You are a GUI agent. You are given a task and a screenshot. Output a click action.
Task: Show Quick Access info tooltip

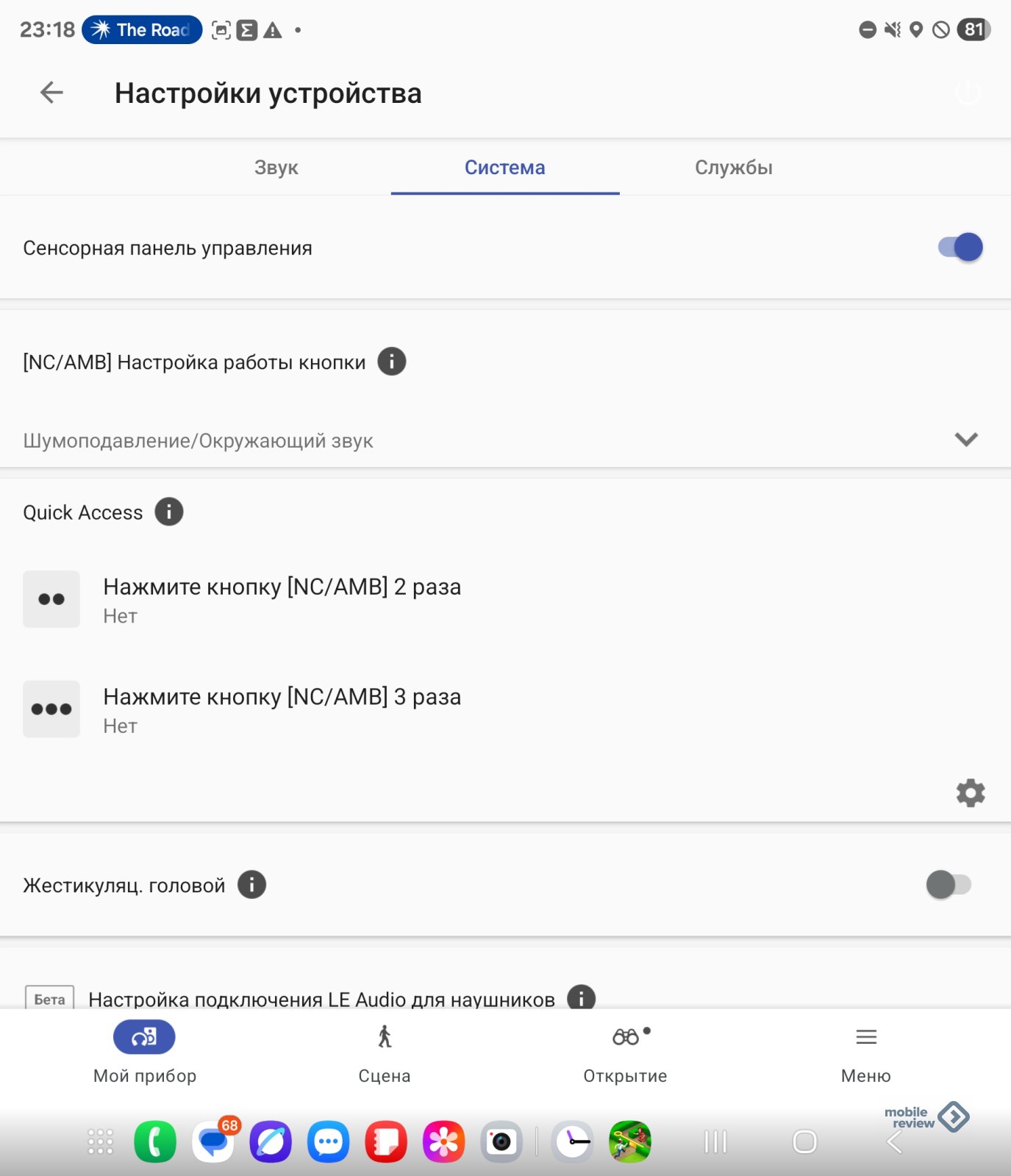click(x=169, y=512)
